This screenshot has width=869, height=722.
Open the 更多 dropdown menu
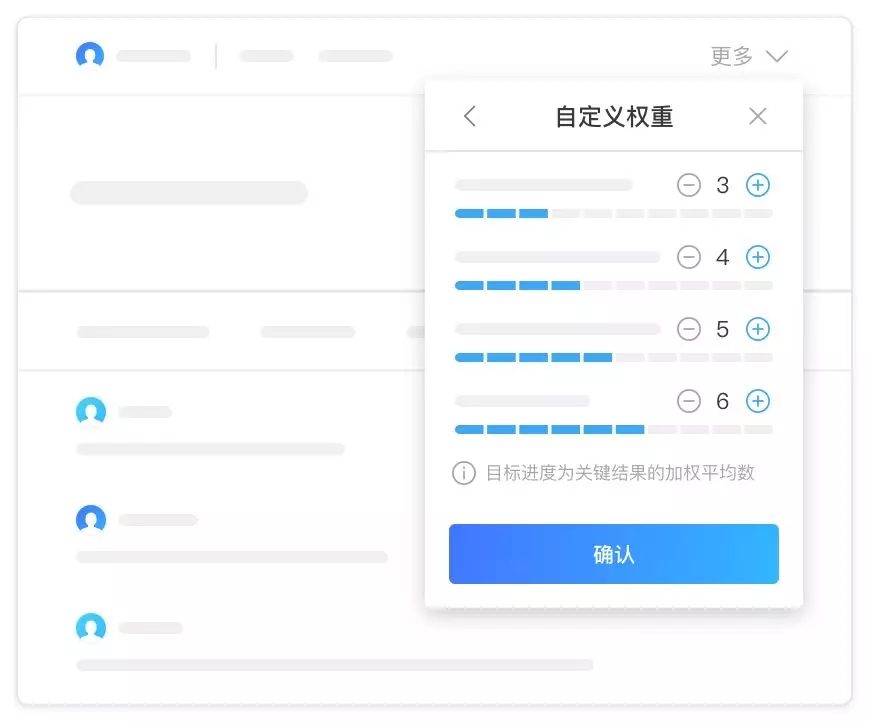tap(749, 56)
